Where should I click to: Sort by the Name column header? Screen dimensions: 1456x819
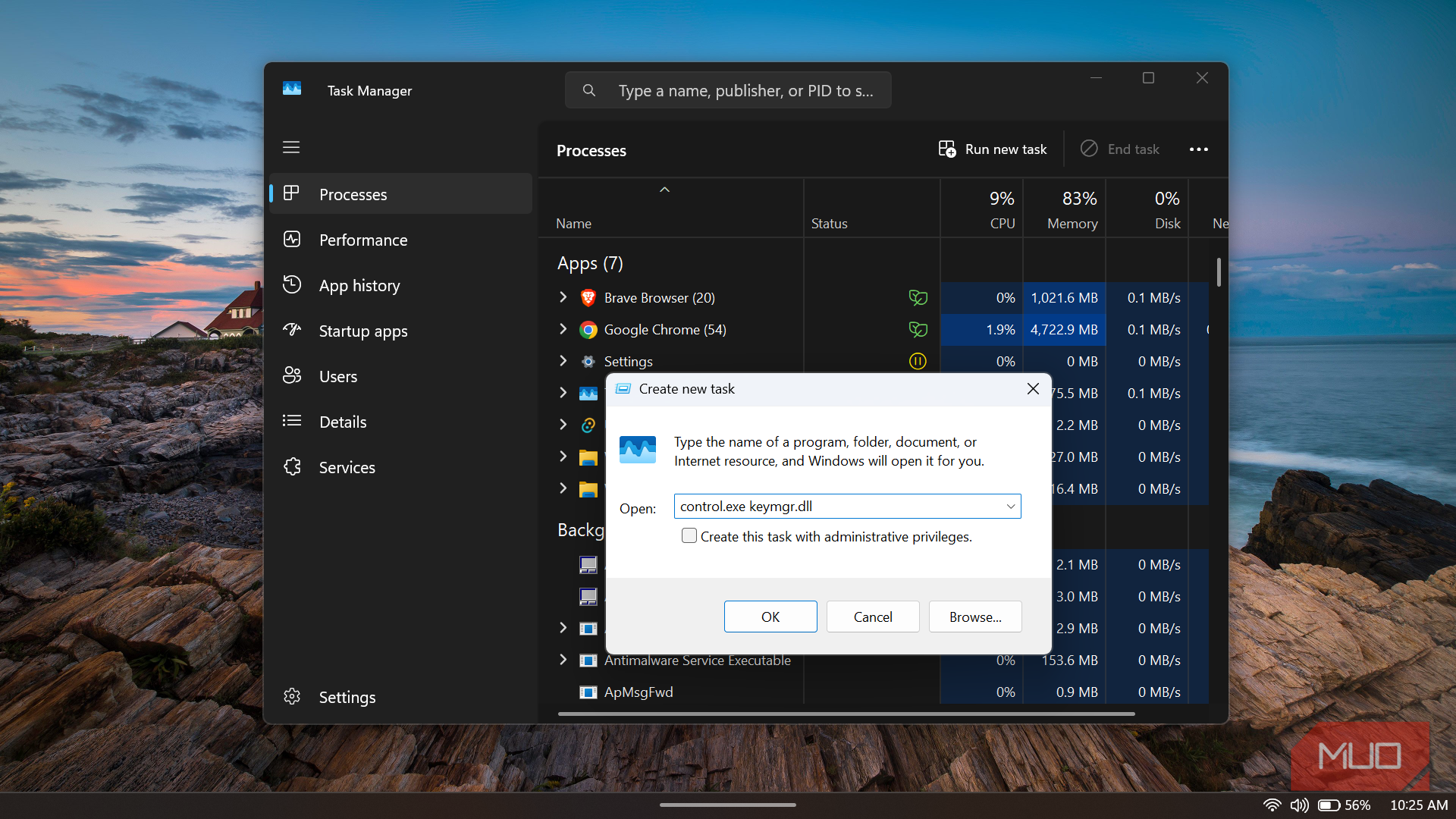(x=671, y=209)
